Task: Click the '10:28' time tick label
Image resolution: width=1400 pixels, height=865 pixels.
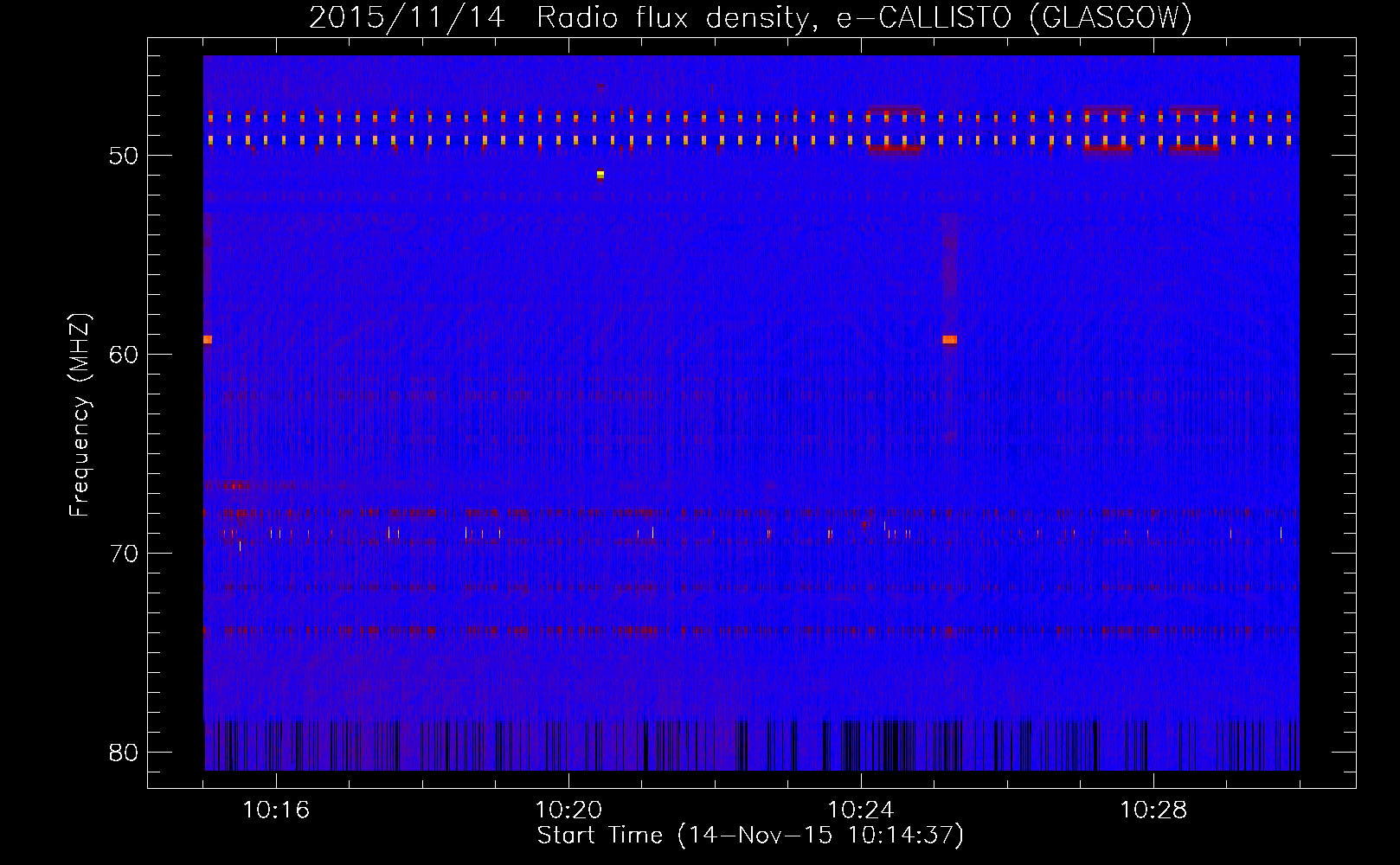Action: click(x=1153, y=811)
